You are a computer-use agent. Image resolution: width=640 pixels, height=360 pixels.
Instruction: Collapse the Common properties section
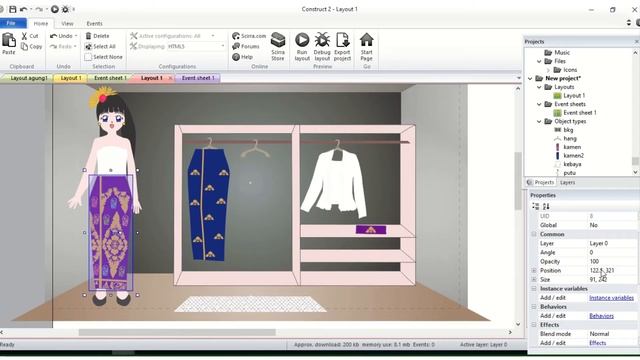(x=534, y=234)
